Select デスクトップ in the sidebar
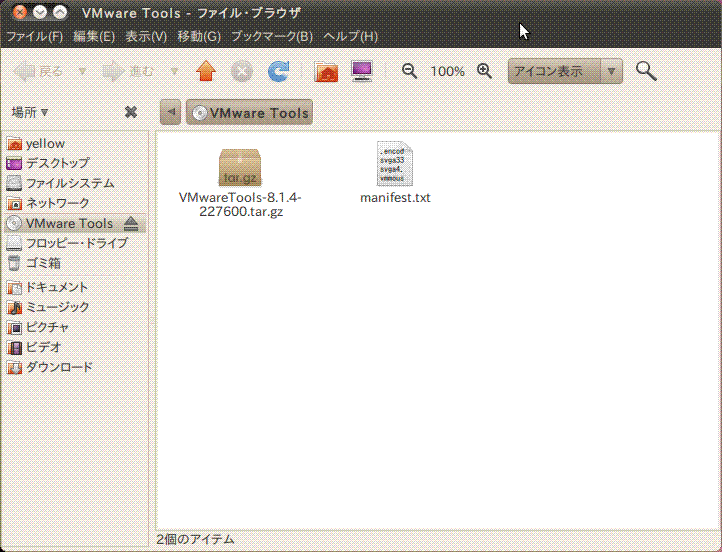The image size is (722, 552). coord(76,163)
